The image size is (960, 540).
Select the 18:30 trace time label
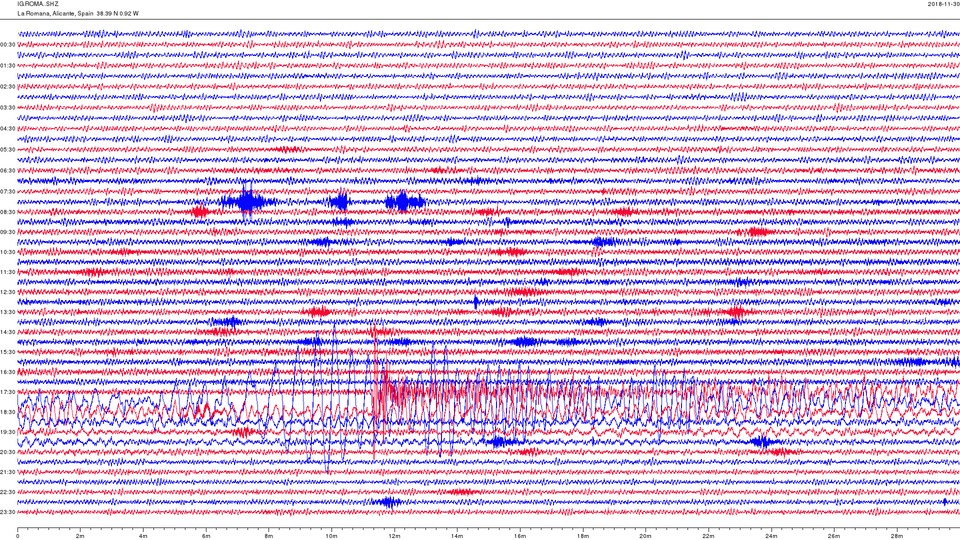click(7, 412)
